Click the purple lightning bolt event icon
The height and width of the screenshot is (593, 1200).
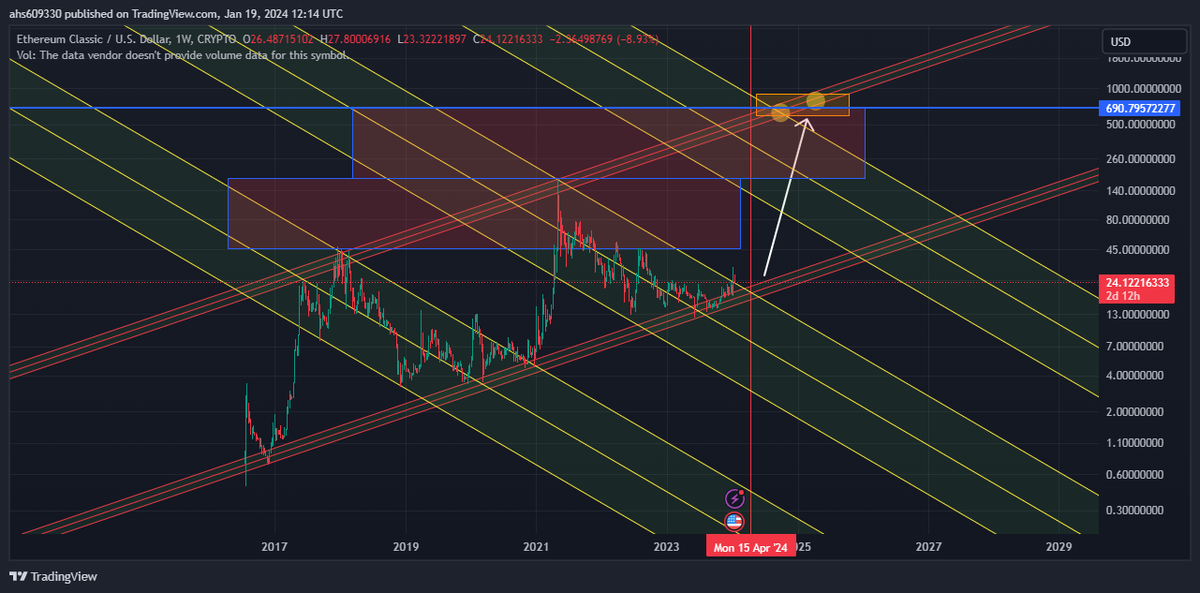pyautogui.click(x=734, y=498)
